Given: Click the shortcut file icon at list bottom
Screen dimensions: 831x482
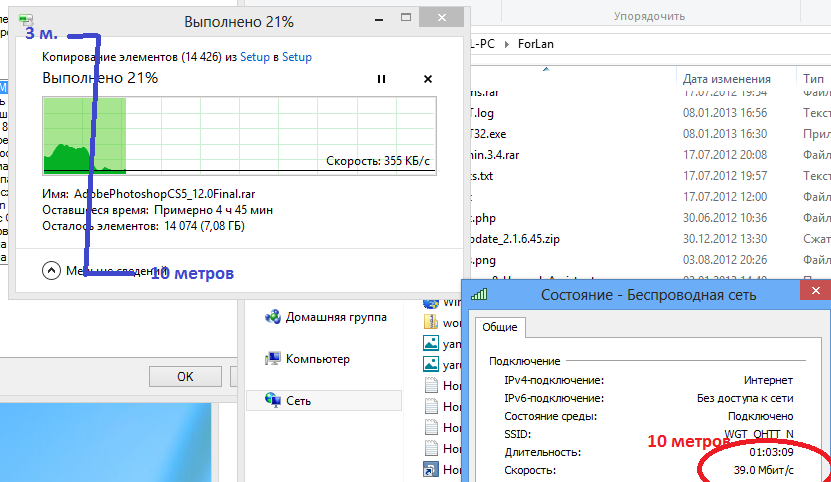Looking at the screenshot, I should coord(431,469).
